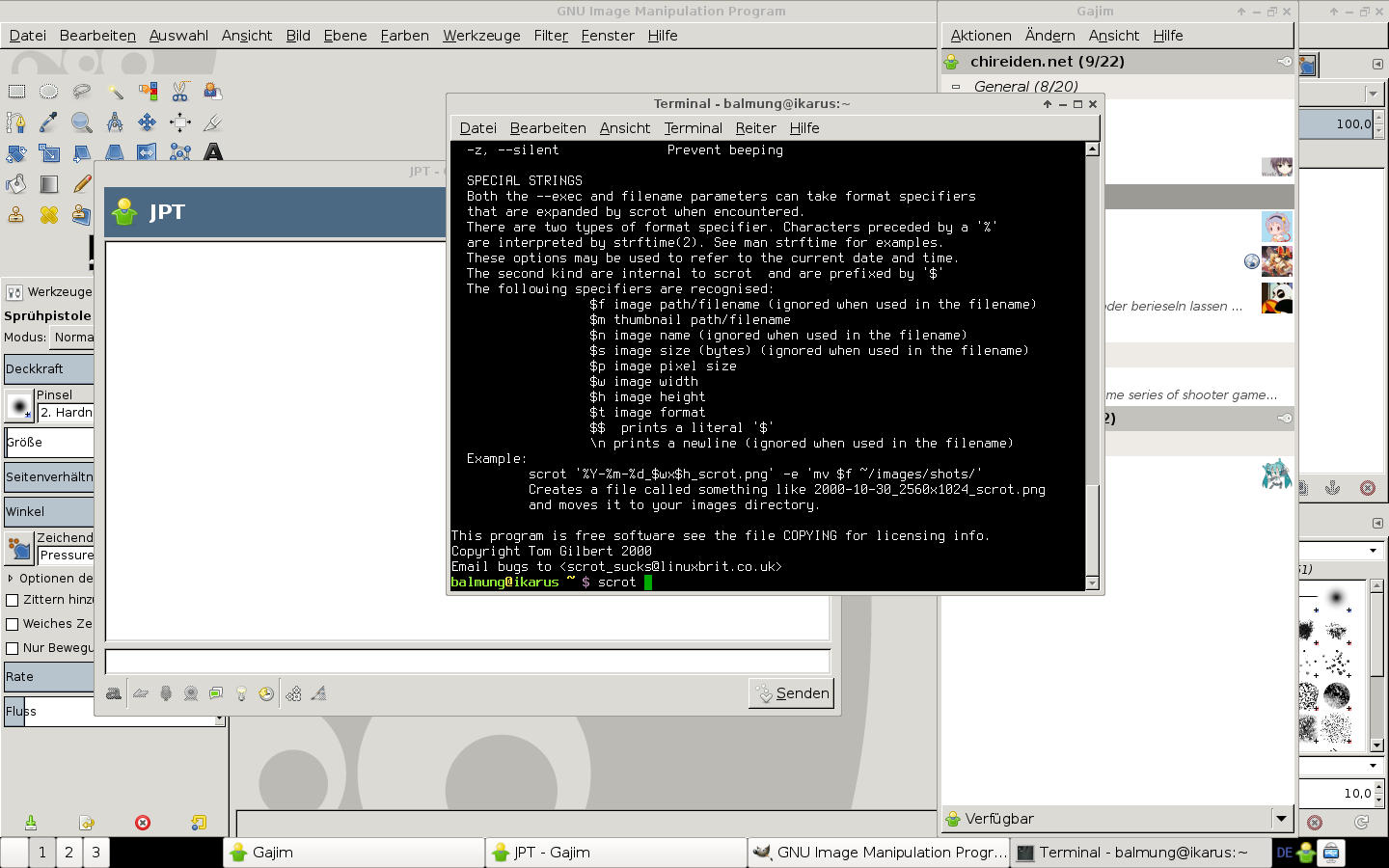Select the Zoom magnifier tool
The image size is (1389, 868).
pos(82,122)
